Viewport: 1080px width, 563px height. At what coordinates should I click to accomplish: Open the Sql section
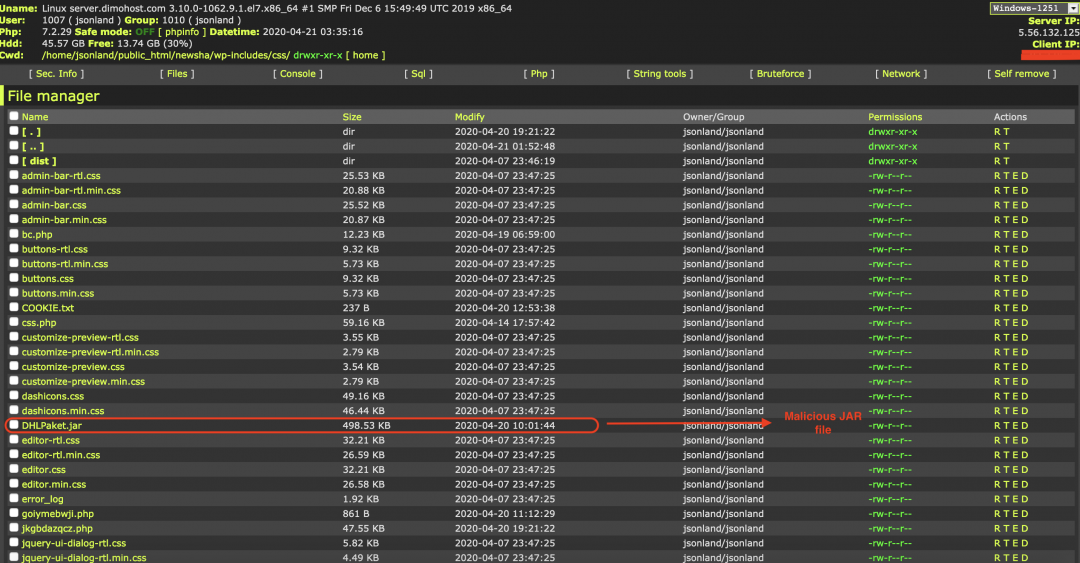[419, 74]
